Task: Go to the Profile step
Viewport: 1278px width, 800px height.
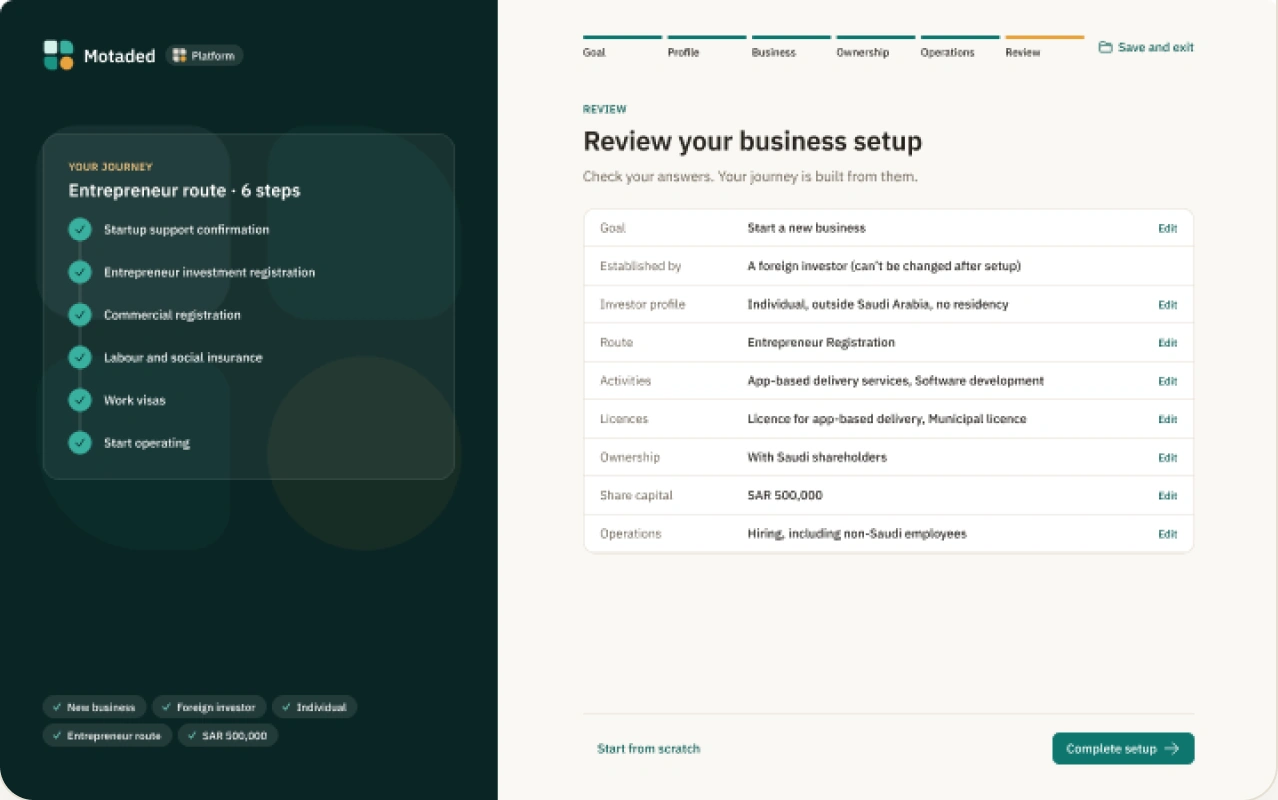Action: 707,46
